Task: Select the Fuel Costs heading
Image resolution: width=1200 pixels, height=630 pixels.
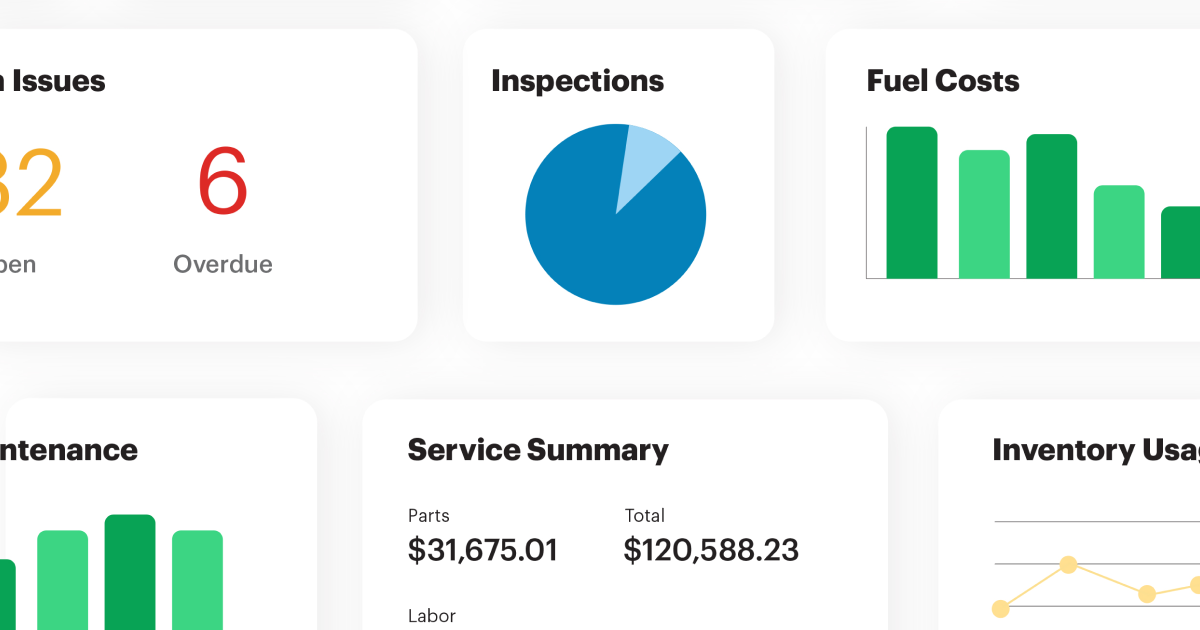Action: point(943,81)
